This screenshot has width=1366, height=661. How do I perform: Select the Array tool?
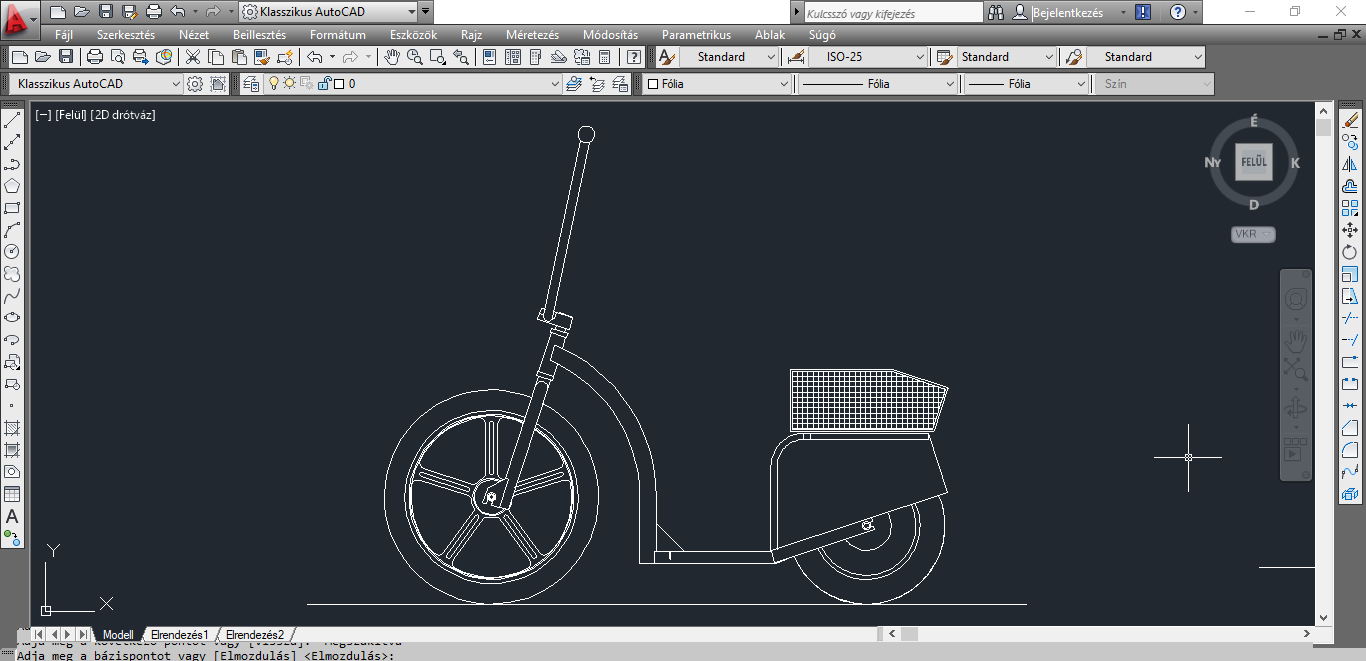click(1350, 208)
